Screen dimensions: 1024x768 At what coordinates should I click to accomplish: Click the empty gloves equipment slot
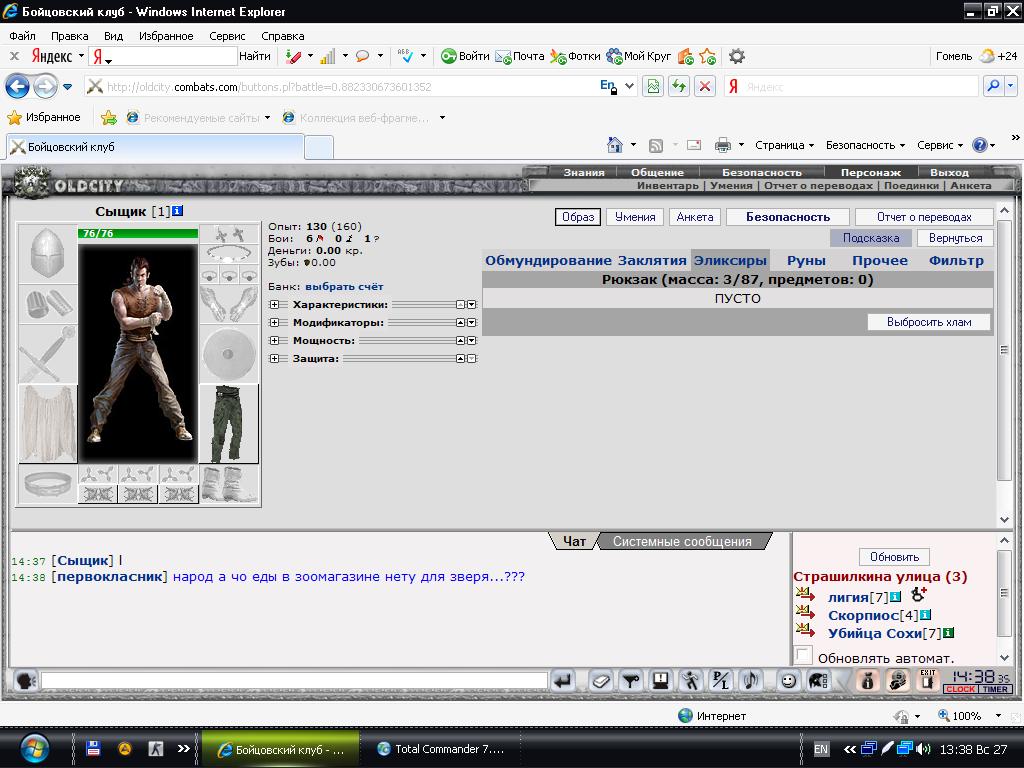point(229,304)
